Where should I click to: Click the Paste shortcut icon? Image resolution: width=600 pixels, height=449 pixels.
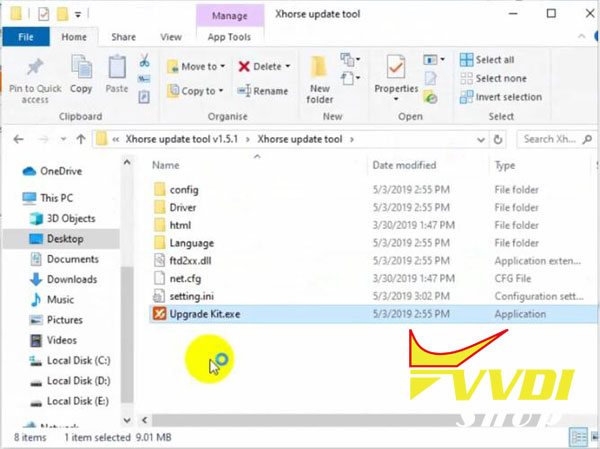point(144,97)
